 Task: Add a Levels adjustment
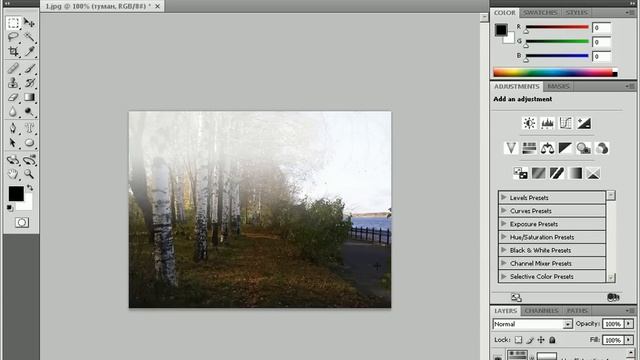[547, 123]
